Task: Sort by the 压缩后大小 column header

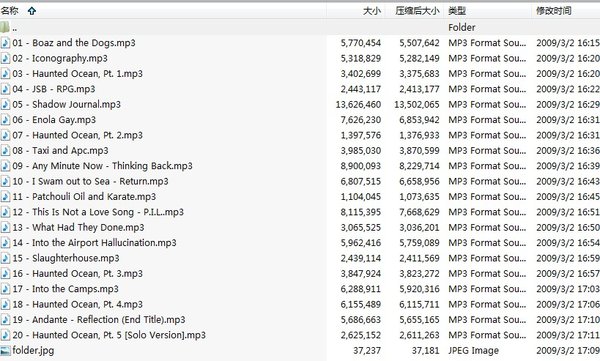Action: tap(417, 11)
